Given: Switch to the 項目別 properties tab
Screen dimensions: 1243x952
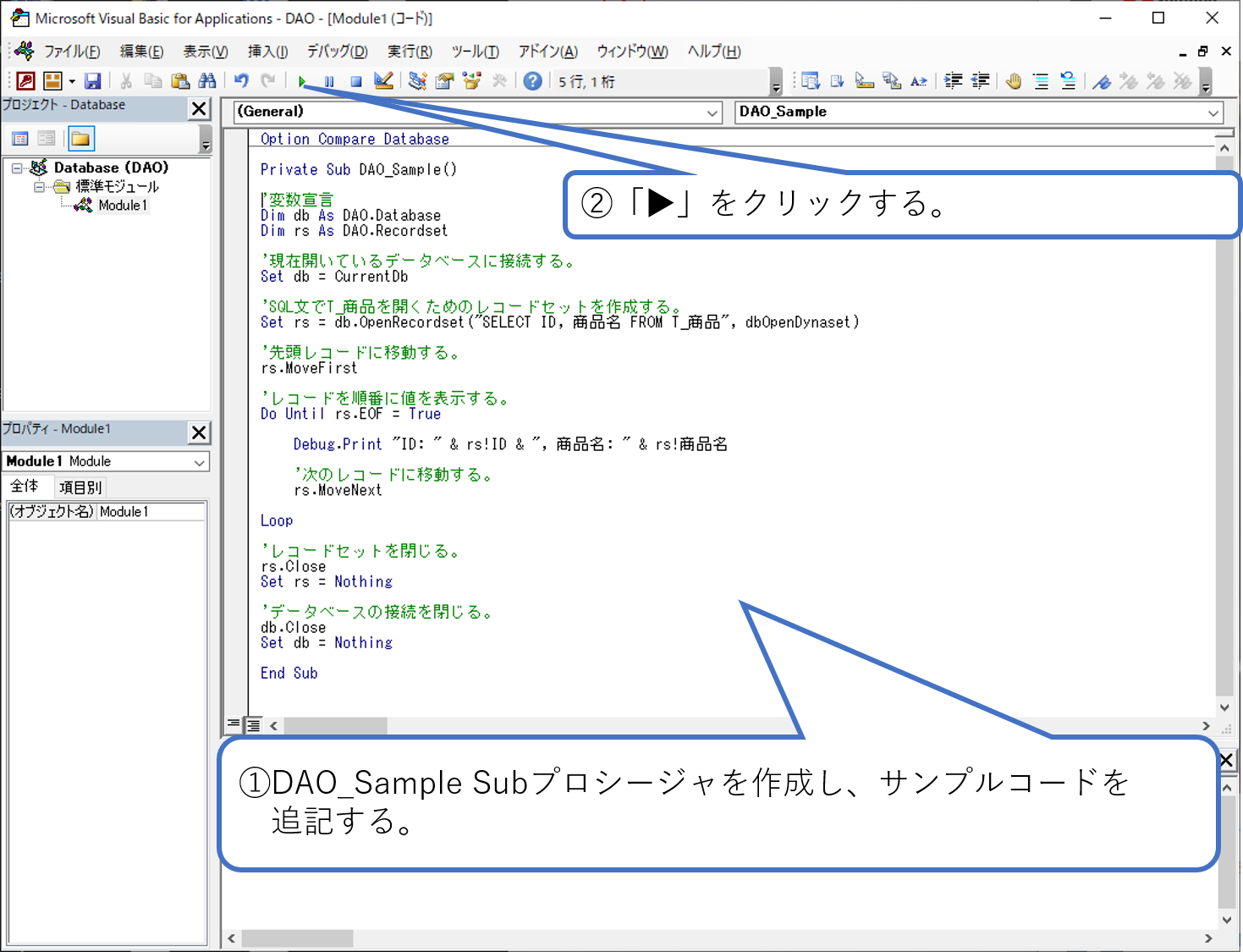Looking at the screenshot, I should (x=80, y=487).
